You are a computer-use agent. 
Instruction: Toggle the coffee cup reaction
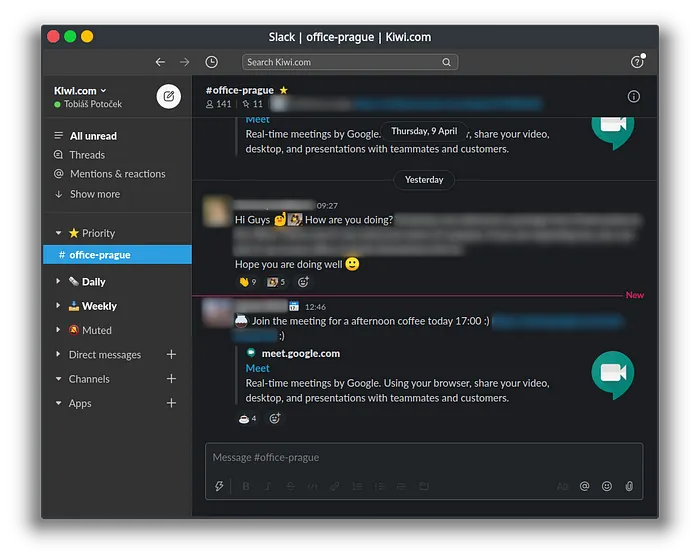click(x=247, y=418)
